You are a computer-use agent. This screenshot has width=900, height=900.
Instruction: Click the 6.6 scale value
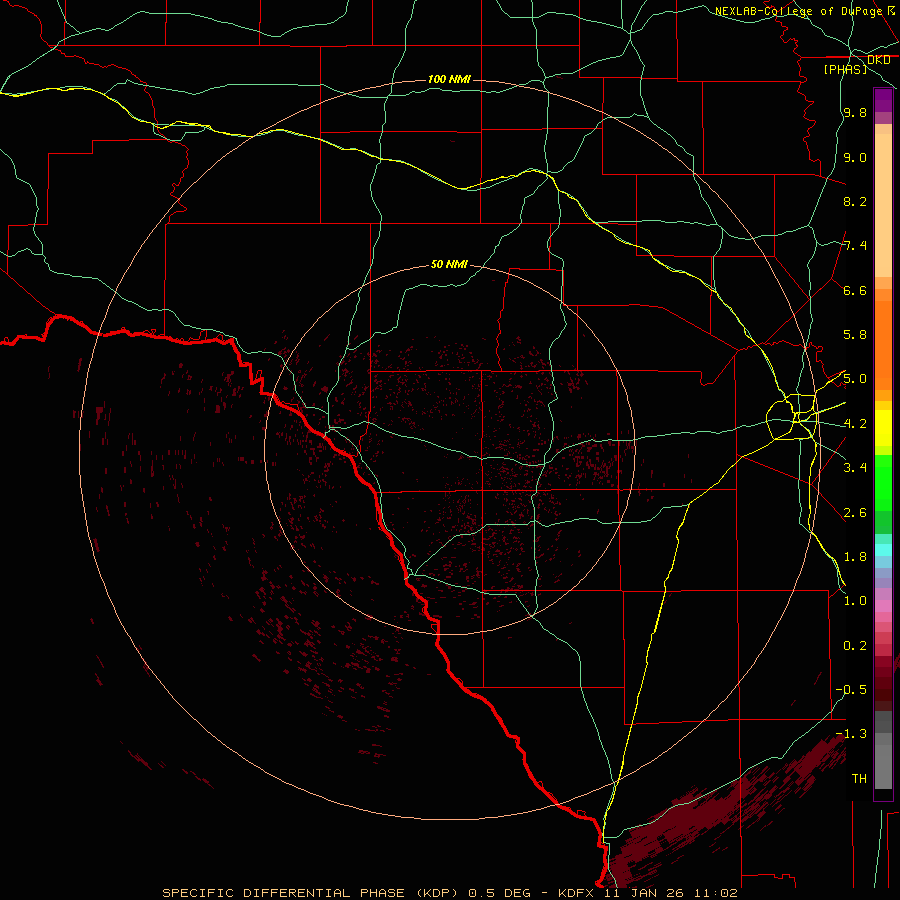855,291
